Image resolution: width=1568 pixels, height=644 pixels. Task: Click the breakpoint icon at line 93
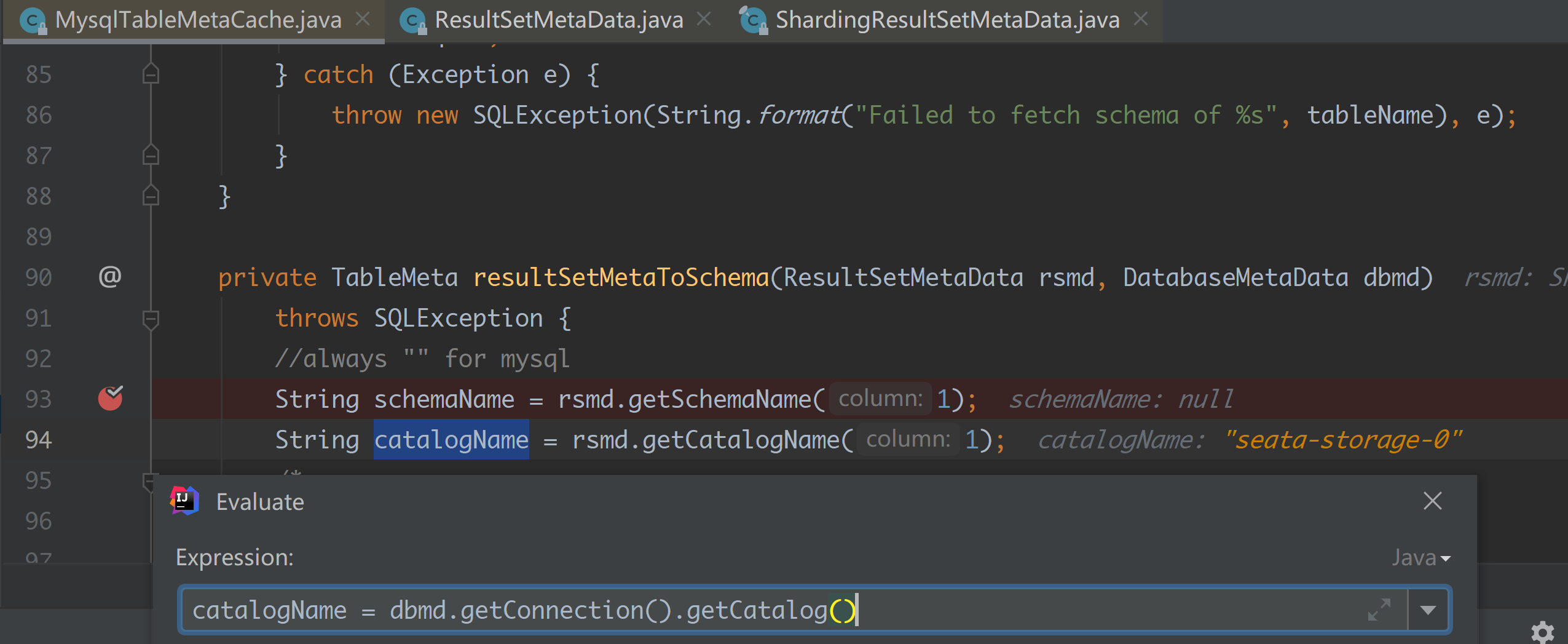pyautogui.click(x=111, y=399)
